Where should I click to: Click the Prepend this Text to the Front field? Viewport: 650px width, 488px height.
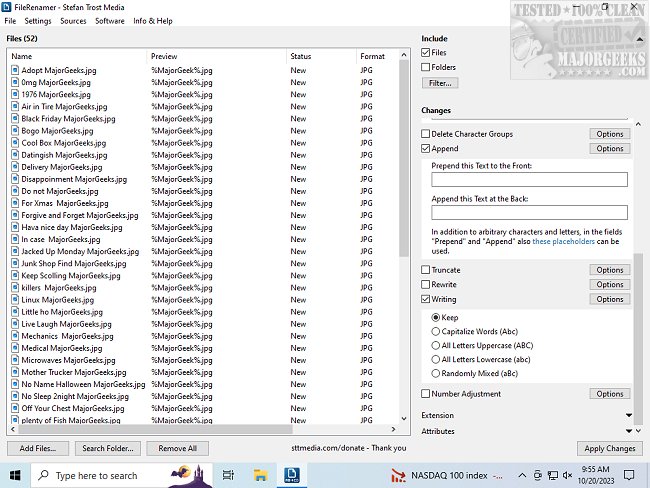(x=529, y=180)
